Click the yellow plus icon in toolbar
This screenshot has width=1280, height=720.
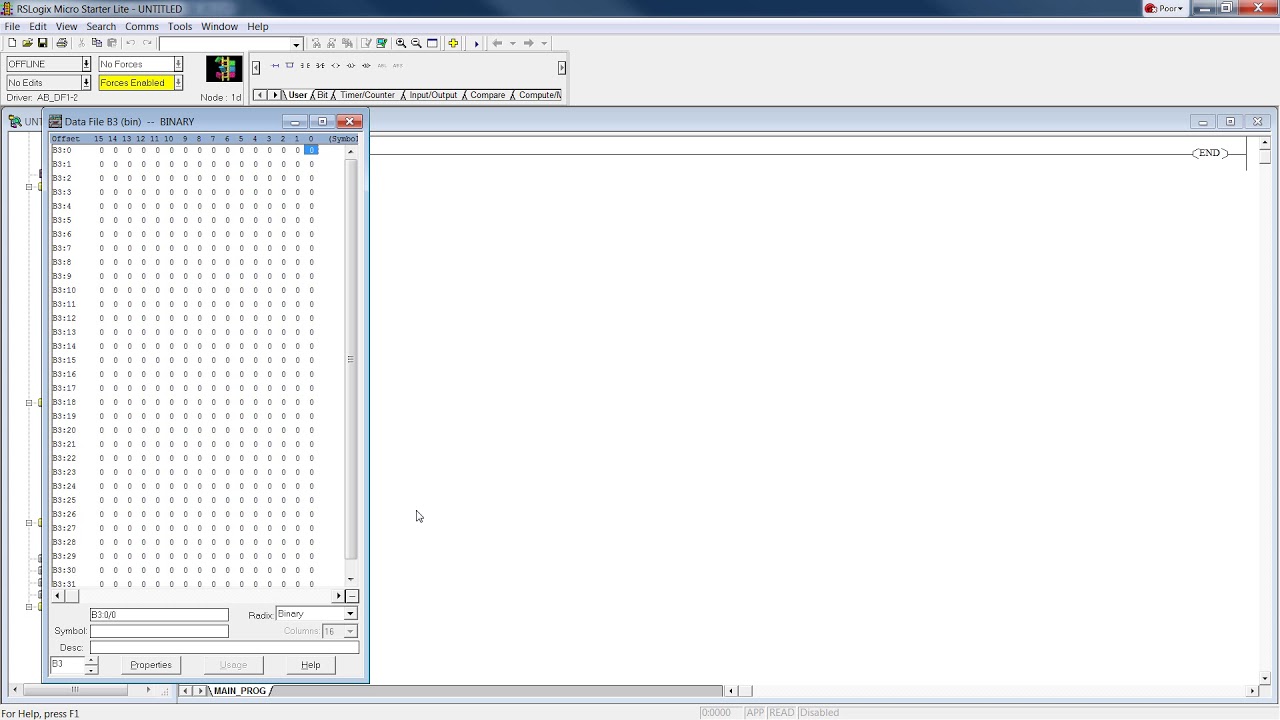pos(453,43)
